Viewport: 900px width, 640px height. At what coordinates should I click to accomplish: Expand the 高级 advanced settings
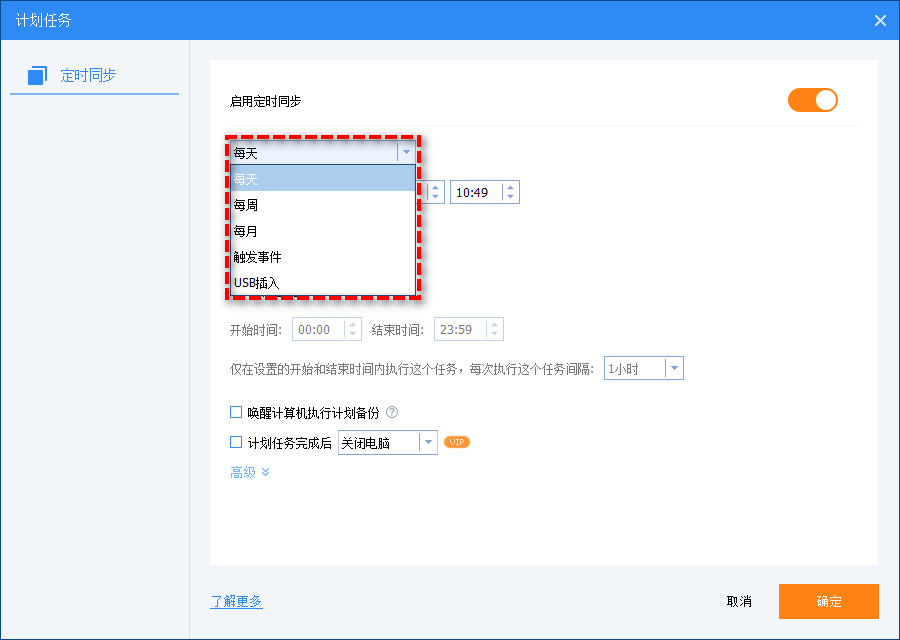(250, 472)
